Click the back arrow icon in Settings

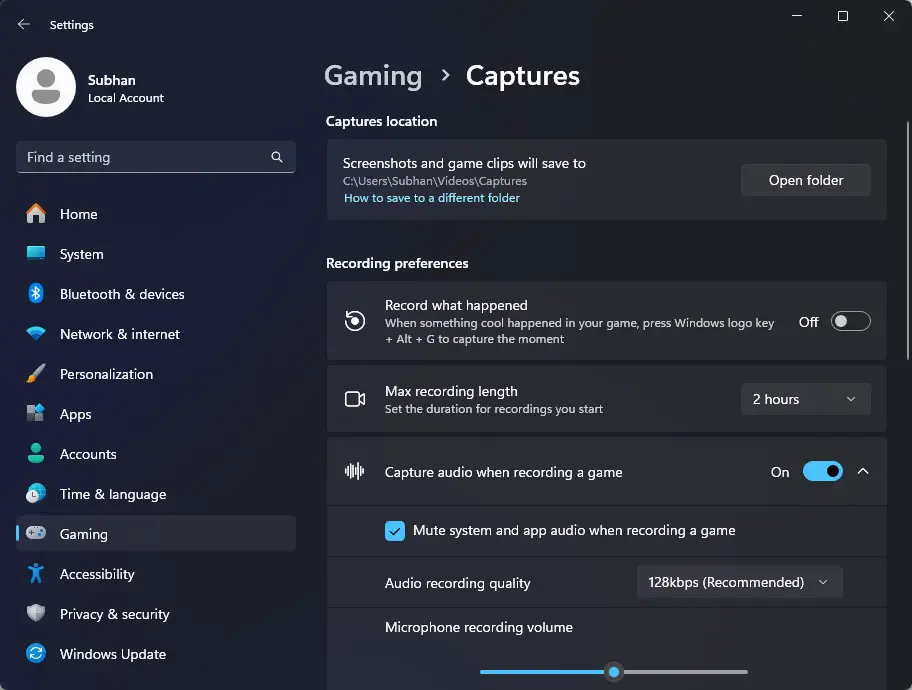coord(23,24)
